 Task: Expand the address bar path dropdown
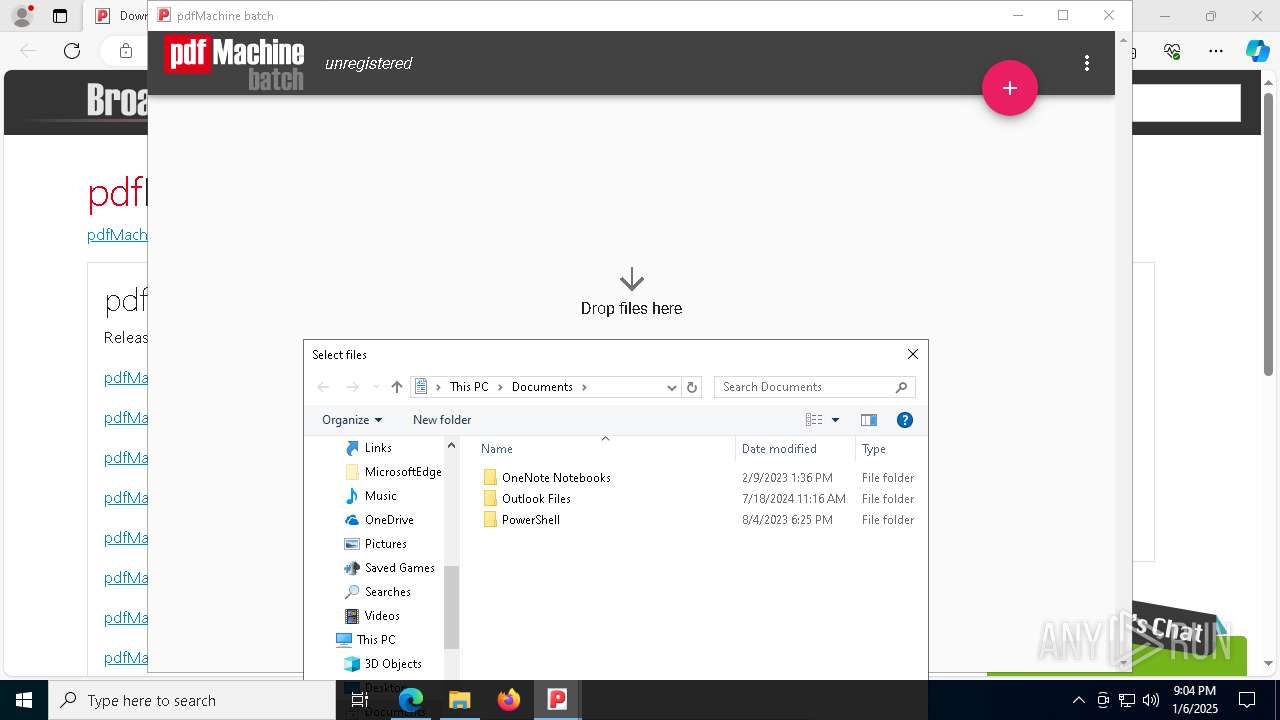point(672,387)
